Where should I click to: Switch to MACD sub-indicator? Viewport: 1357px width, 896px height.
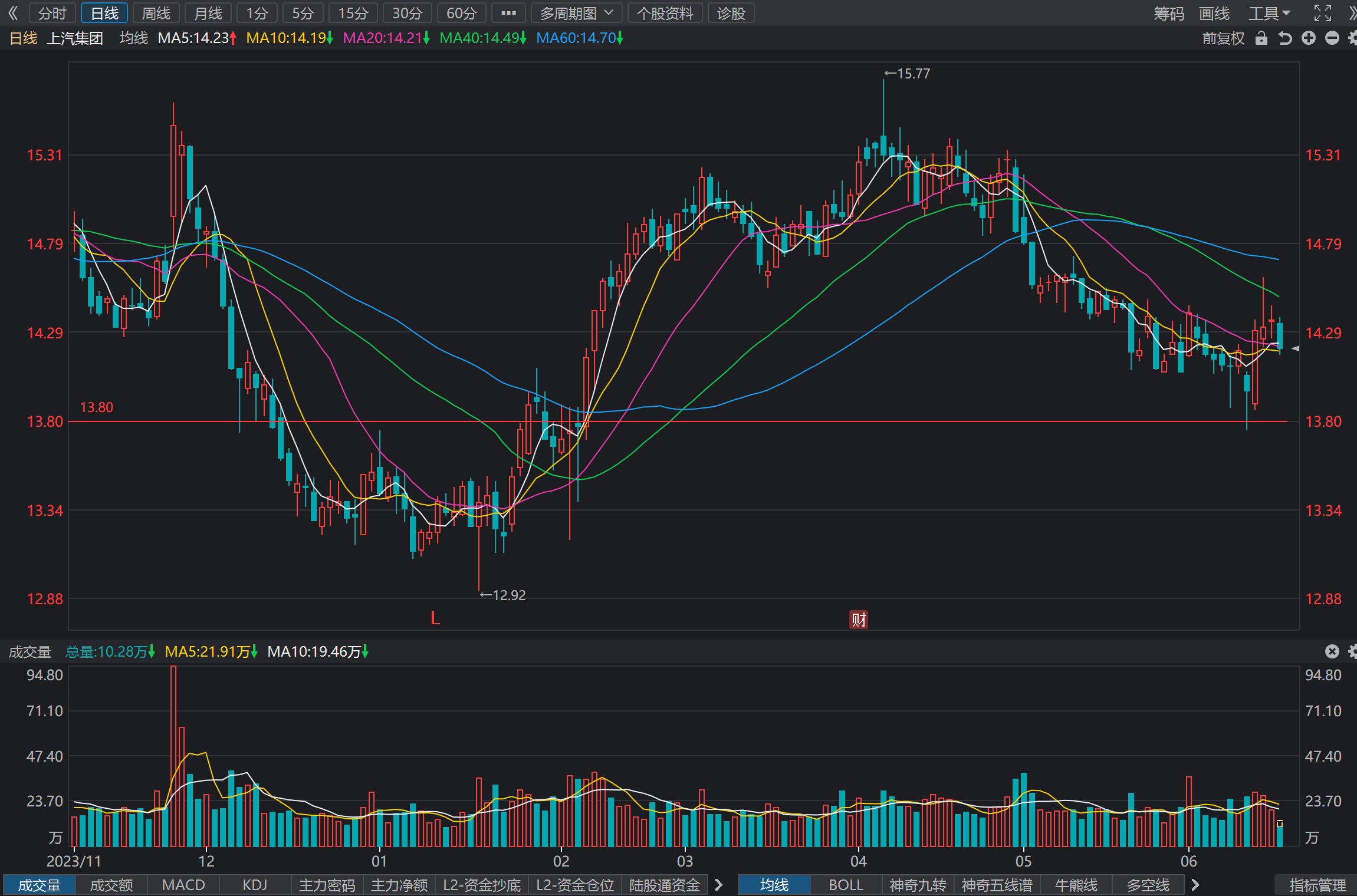point(183,885)
